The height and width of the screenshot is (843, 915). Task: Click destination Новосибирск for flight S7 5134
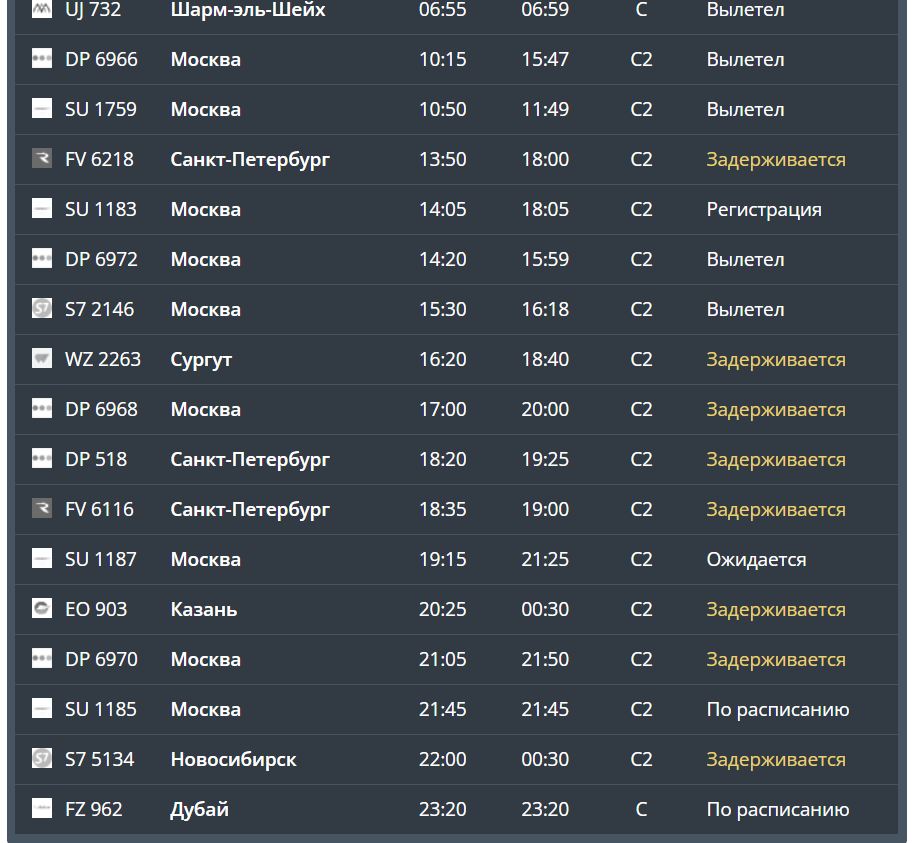233,759
